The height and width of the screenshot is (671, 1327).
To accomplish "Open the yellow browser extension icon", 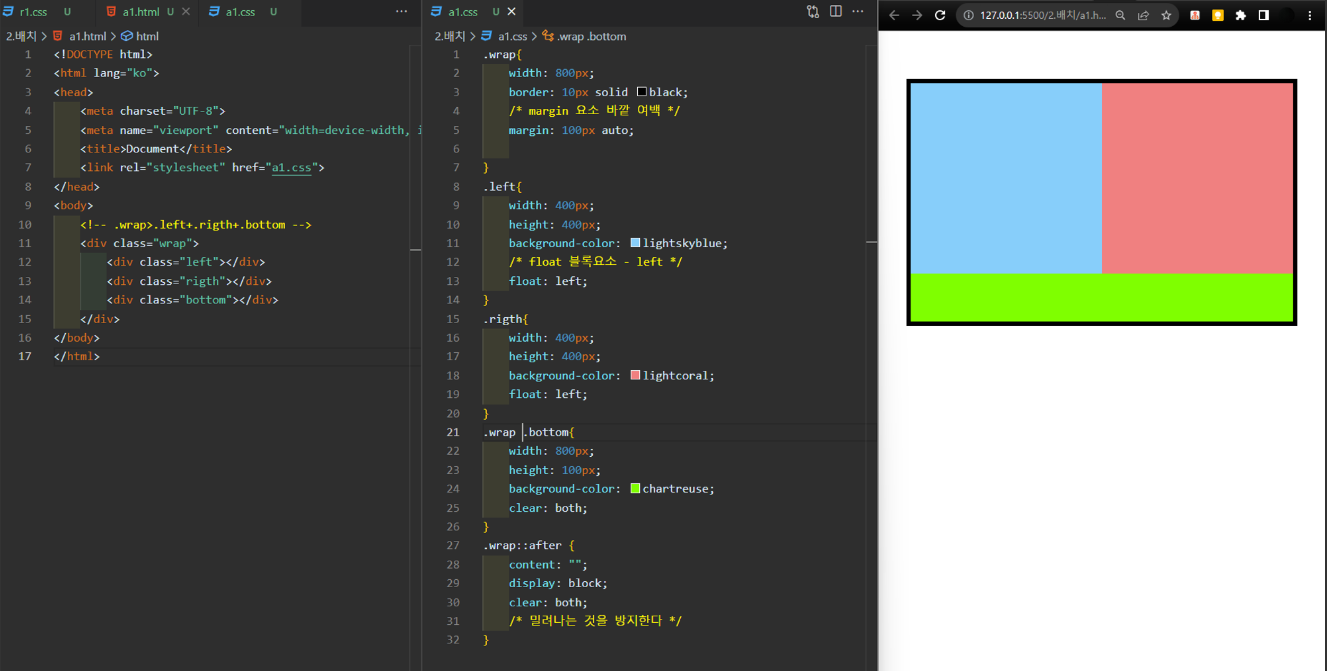I will point(1218,16).
